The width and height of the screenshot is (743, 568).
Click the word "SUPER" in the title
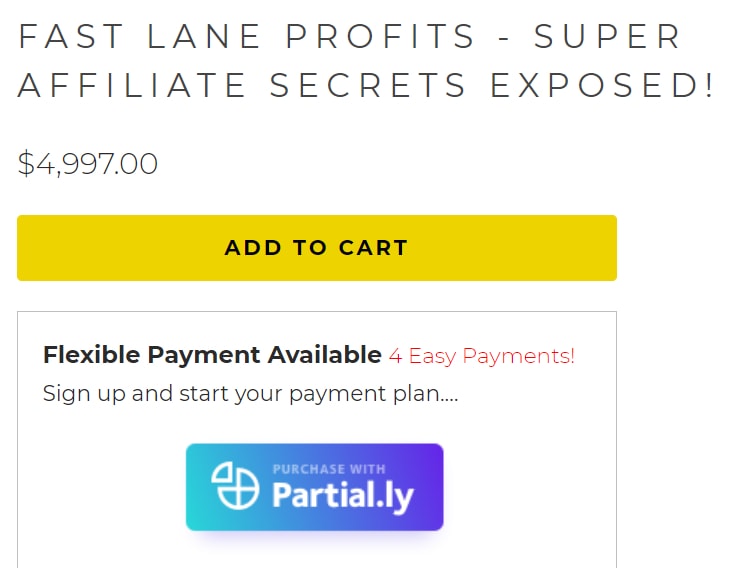607,37
